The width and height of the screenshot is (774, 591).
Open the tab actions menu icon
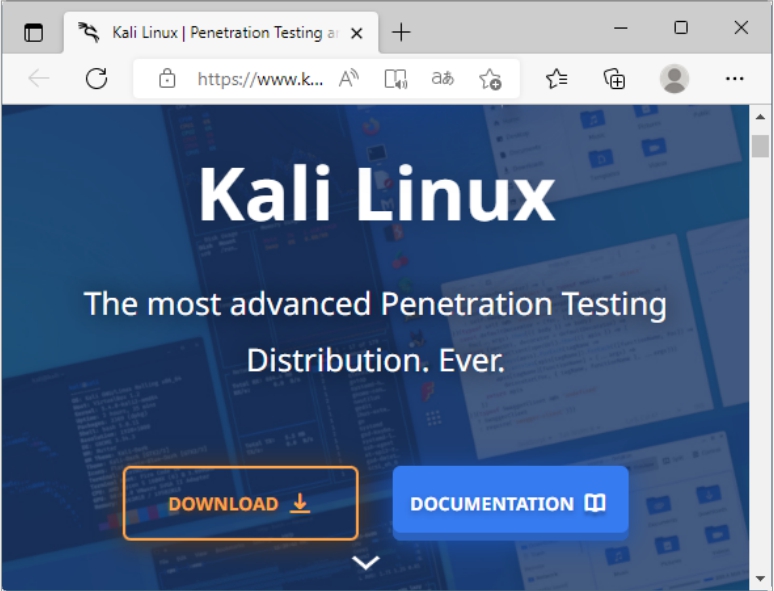coord(34,33)
